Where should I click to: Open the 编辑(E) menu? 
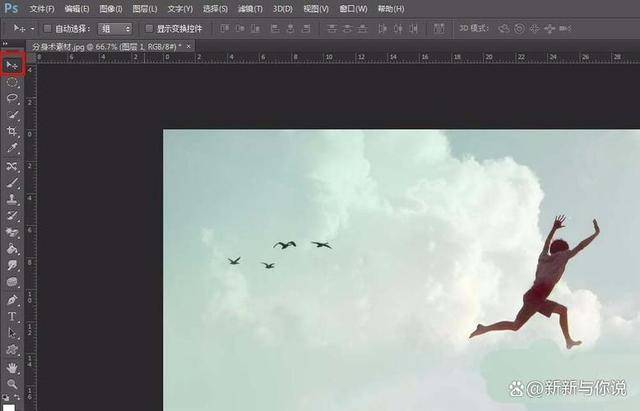click(x=77, y=9)
